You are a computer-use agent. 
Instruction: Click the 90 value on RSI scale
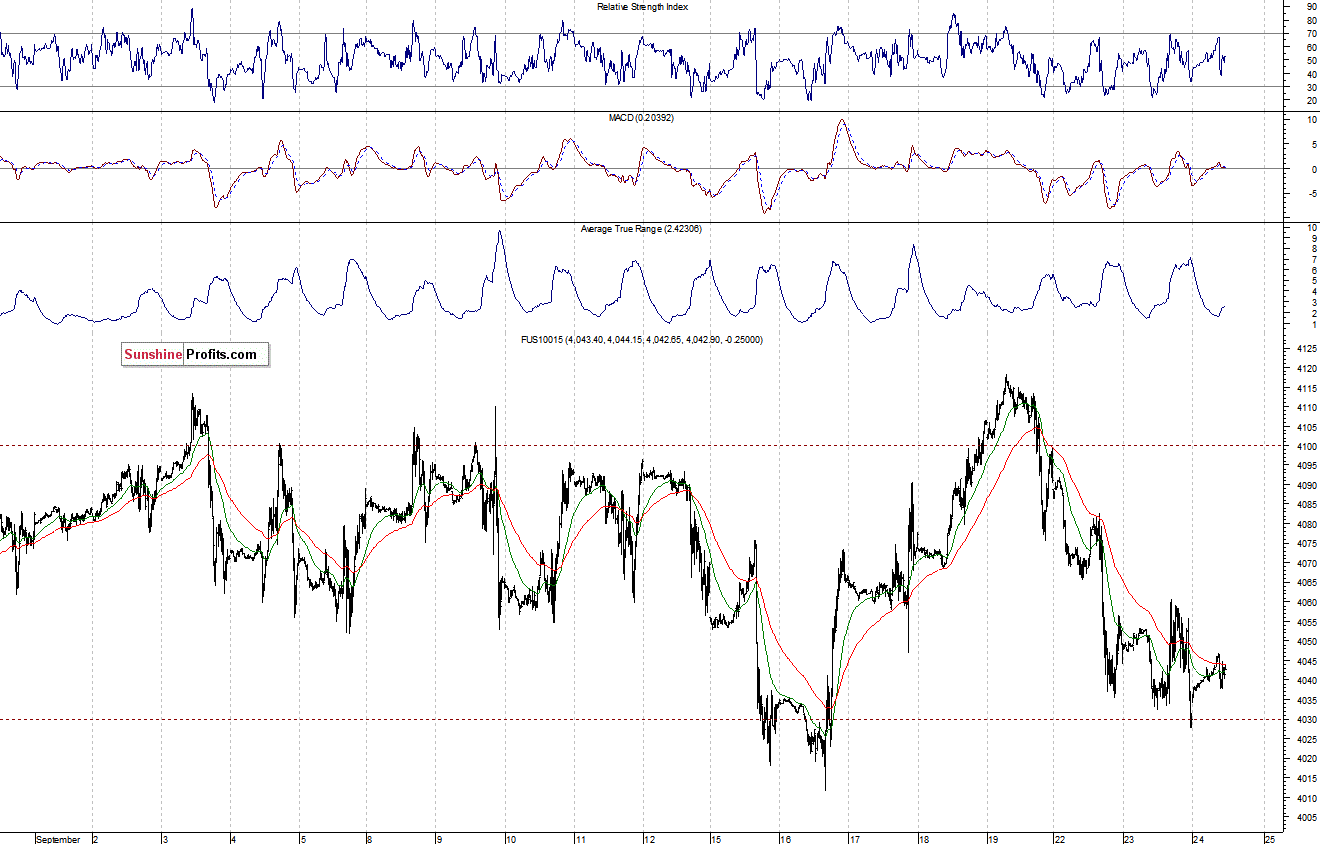pos(1310,6)
